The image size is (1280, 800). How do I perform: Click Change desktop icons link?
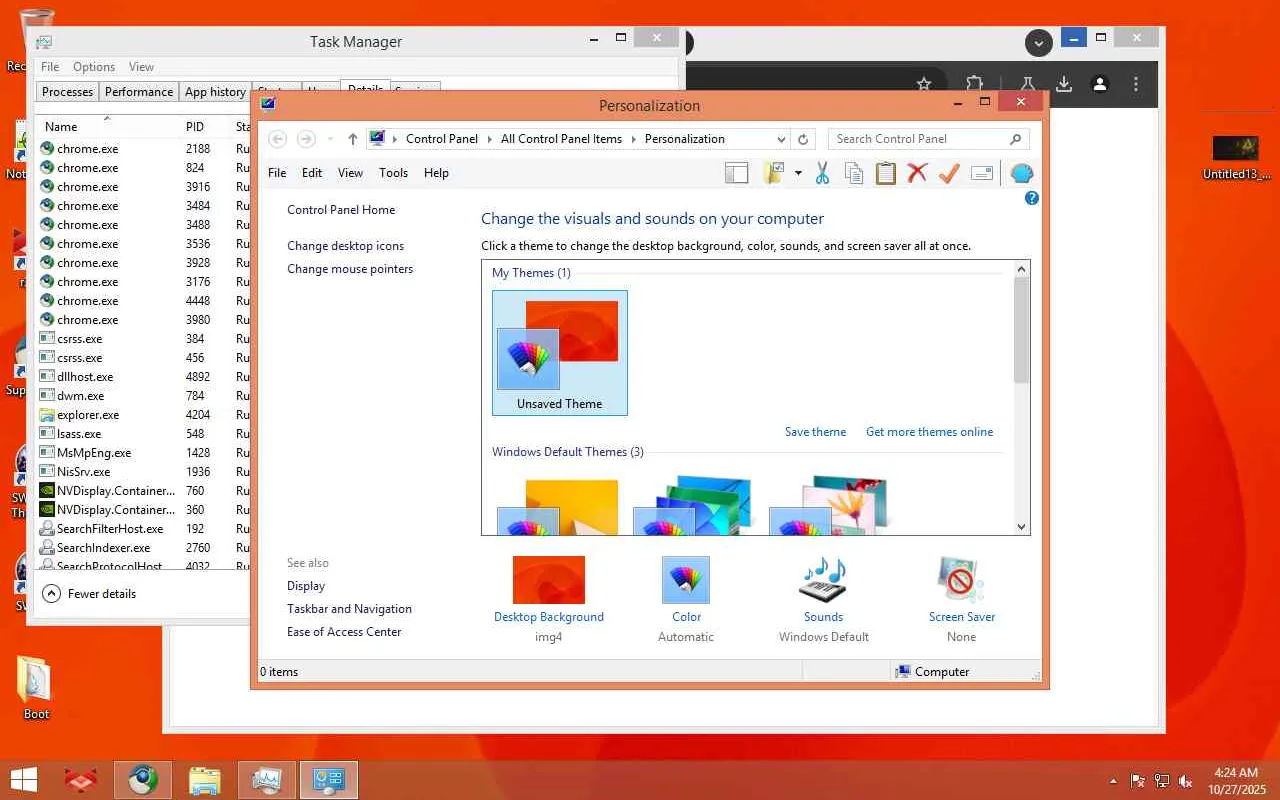tap(346, 246)
